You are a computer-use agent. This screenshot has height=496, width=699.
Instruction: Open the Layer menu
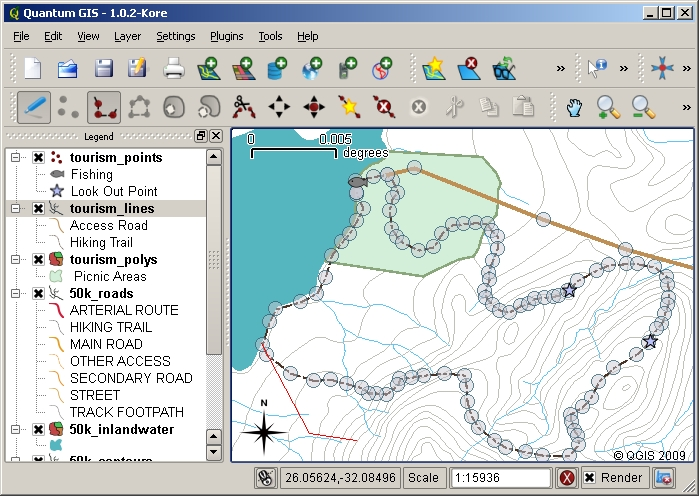pos(127,36)
